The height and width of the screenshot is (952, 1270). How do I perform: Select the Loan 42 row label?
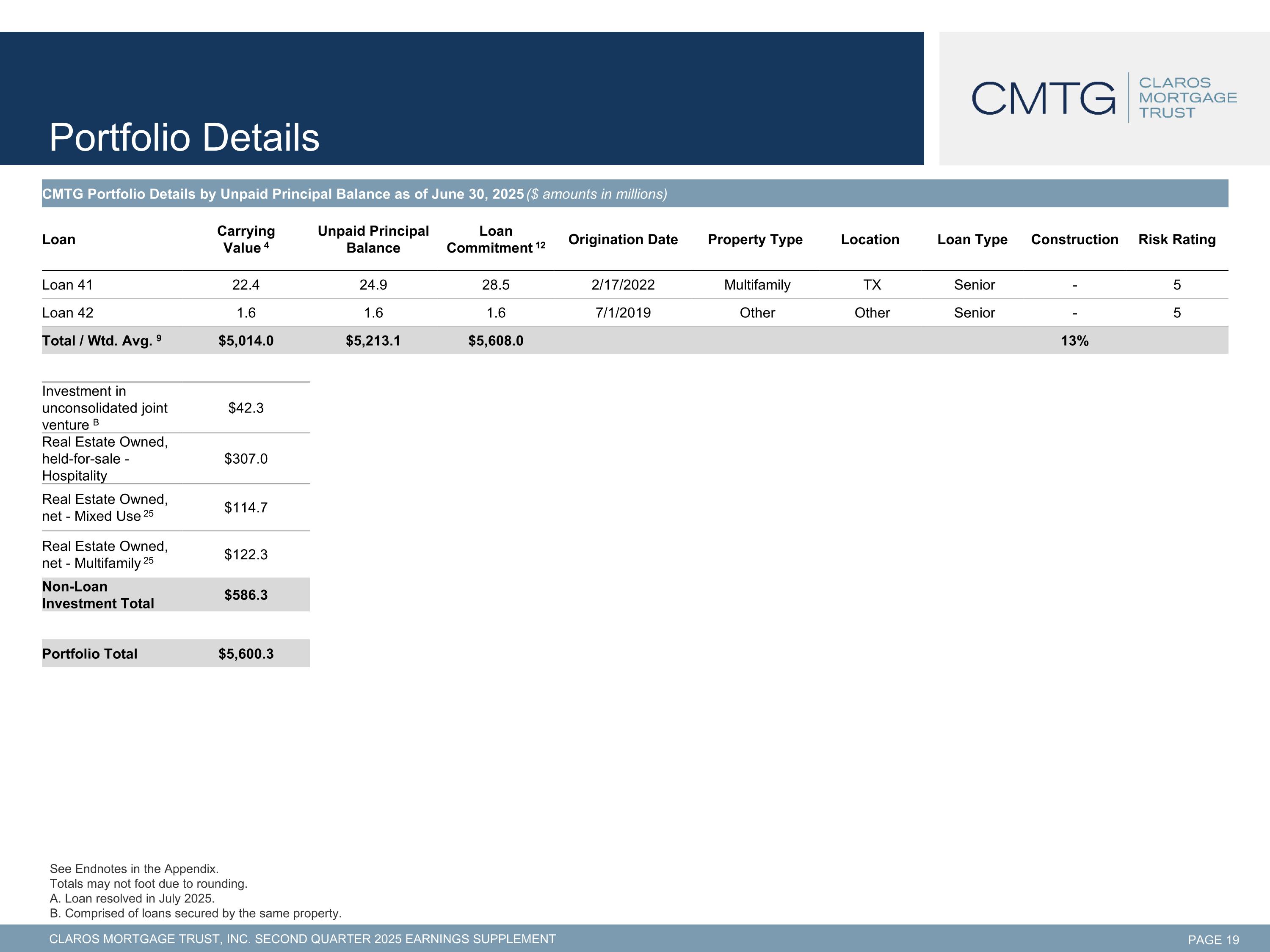coord(67,313)
